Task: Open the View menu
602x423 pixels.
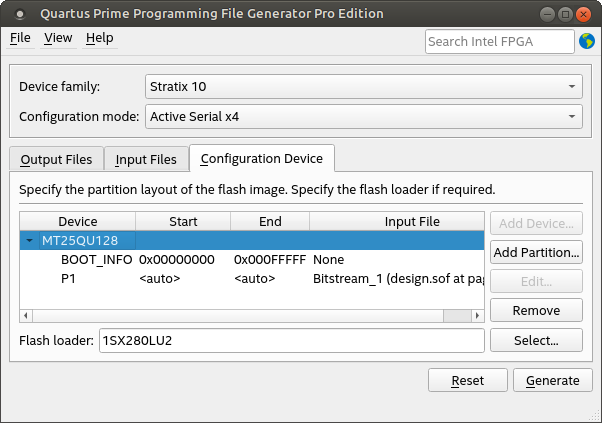Action: coord(58,38)
